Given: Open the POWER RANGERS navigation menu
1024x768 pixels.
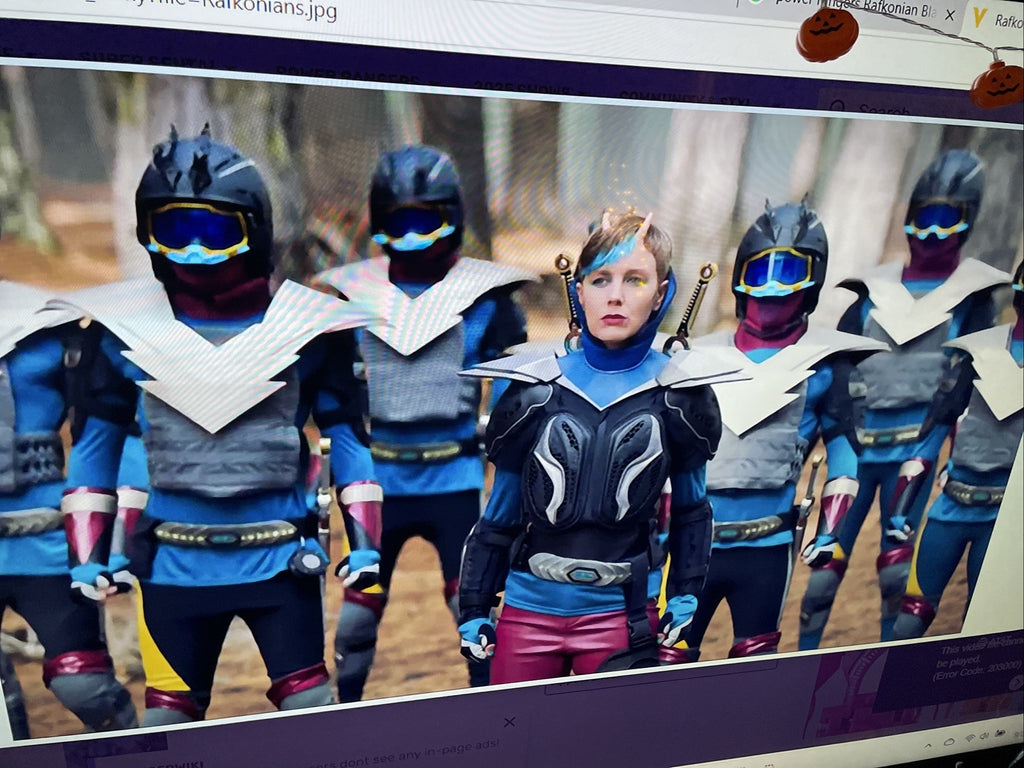Looking at the screenshot, I should click(x=347, y=77).
